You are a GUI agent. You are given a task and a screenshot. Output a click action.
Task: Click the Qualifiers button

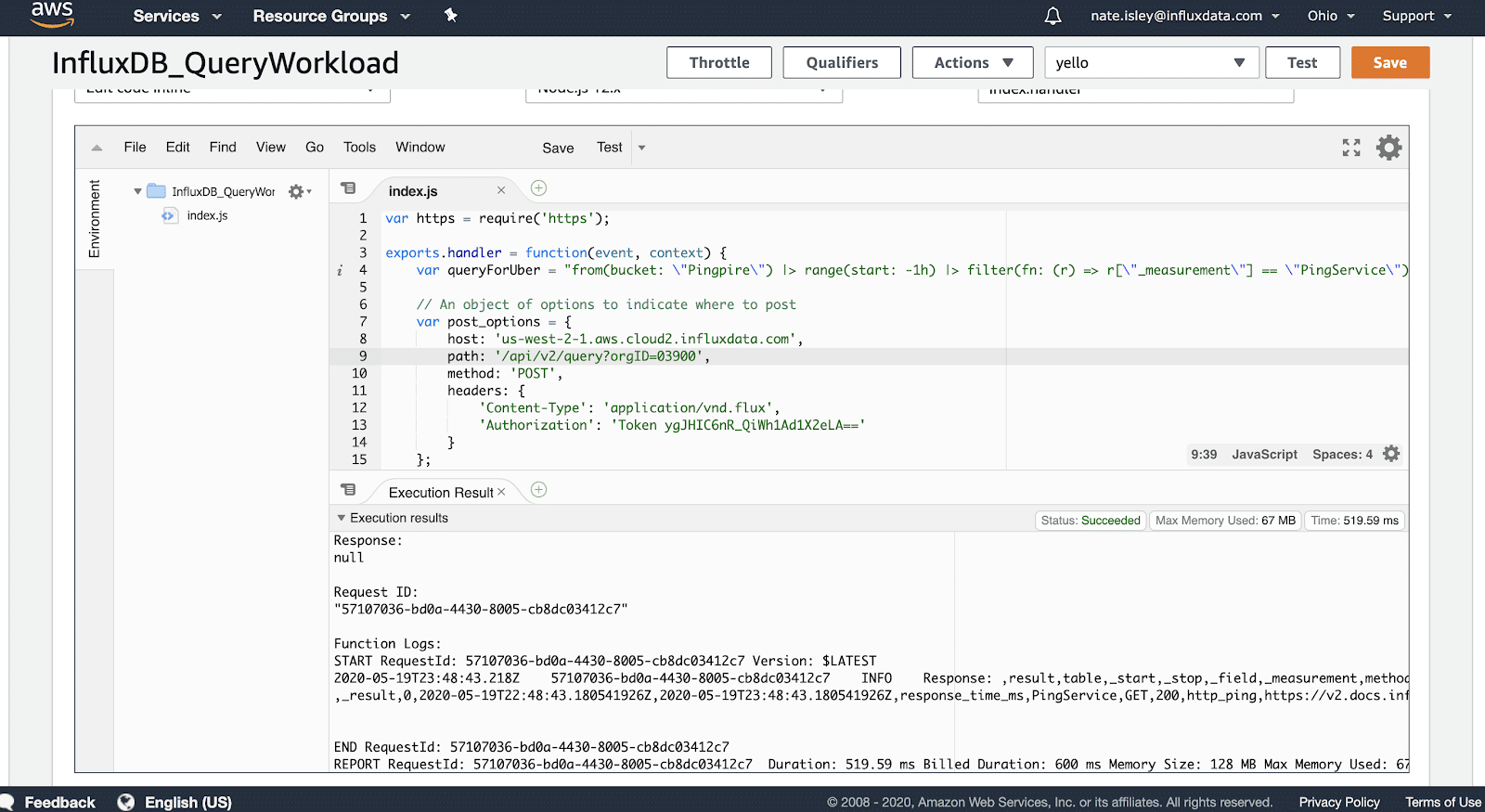point(842,62)
